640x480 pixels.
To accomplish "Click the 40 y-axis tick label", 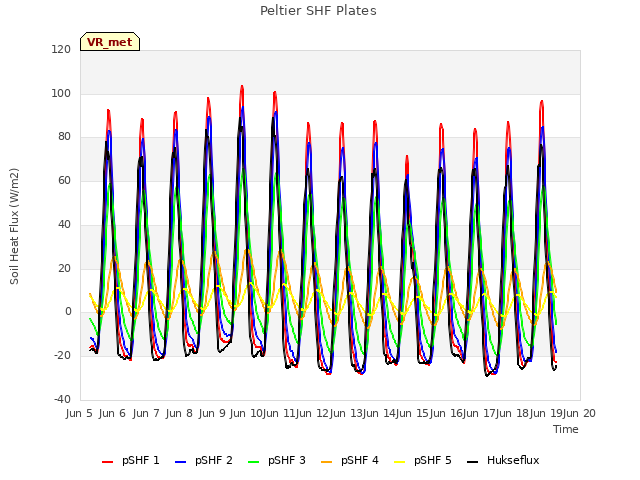I will pyautogui.click(x=64, y=224).
